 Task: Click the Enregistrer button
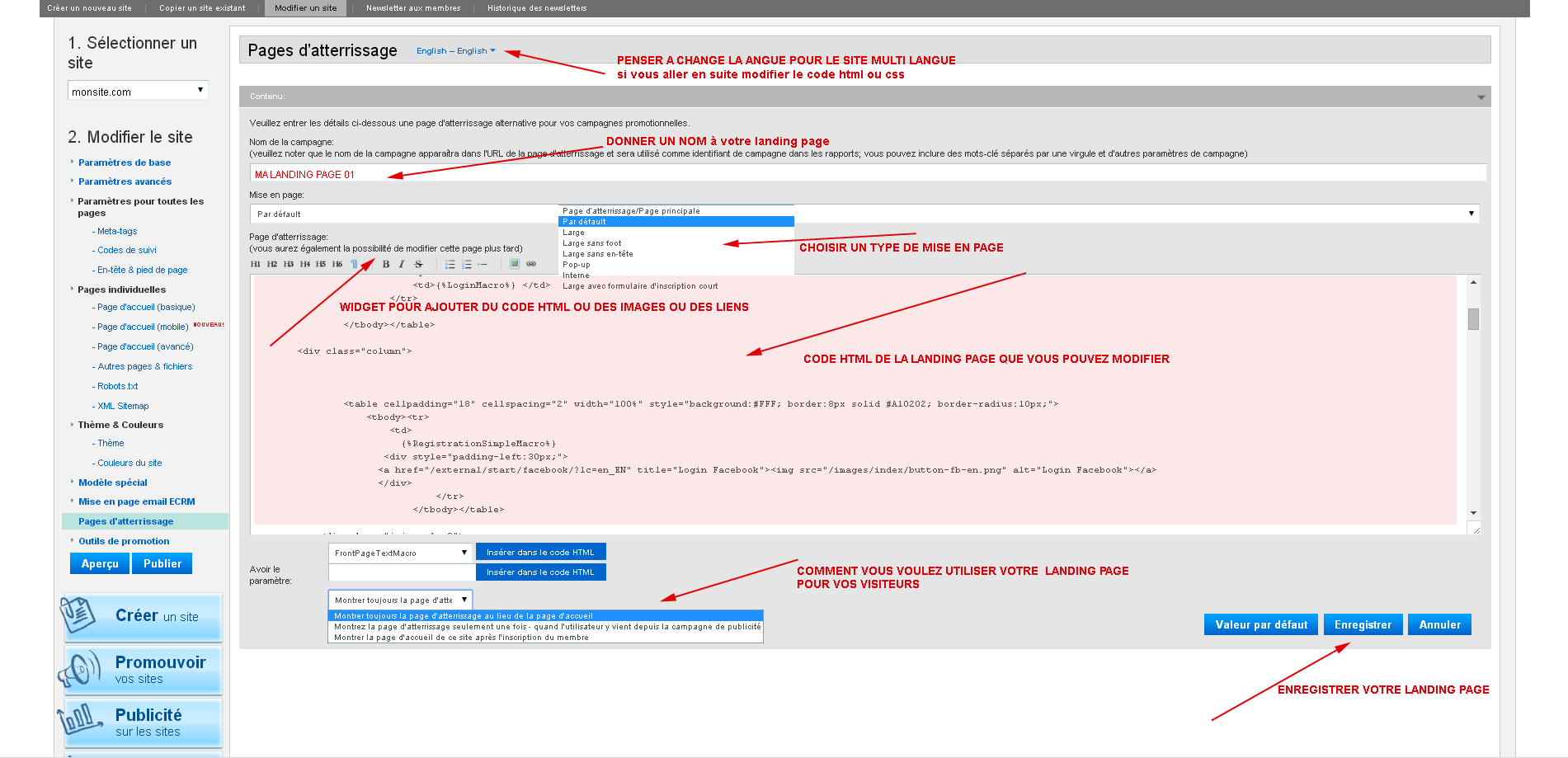1363,624
